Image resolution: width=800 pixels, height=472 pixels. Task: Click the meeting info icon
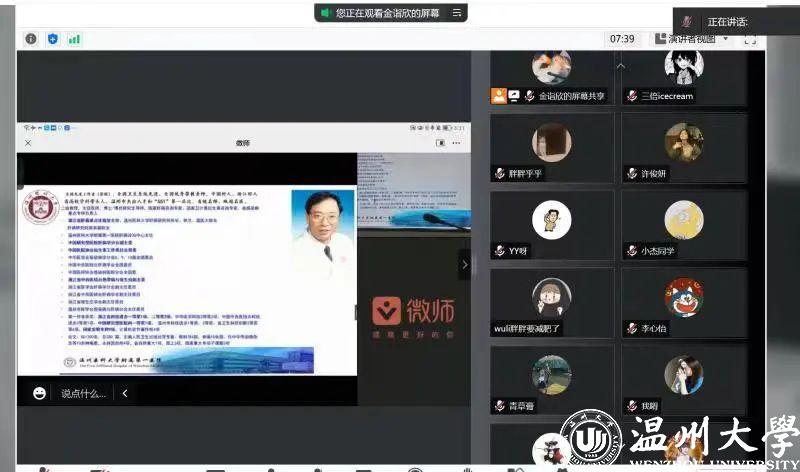[31, 39]
